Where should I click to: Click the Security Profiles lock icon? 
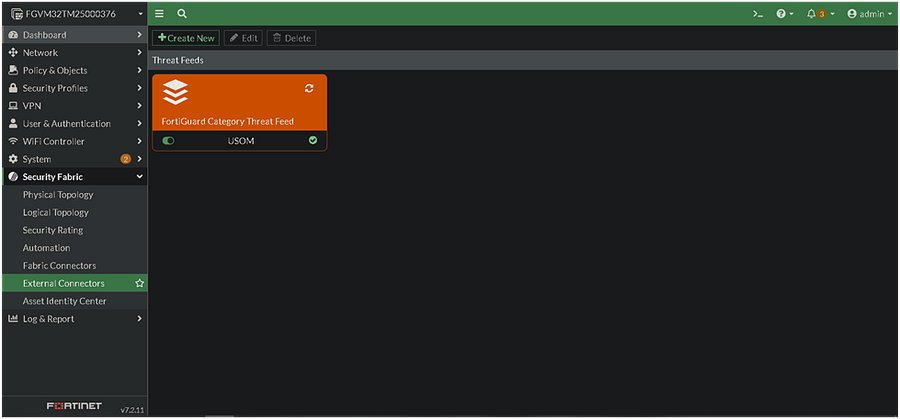[x=13, y=88]
